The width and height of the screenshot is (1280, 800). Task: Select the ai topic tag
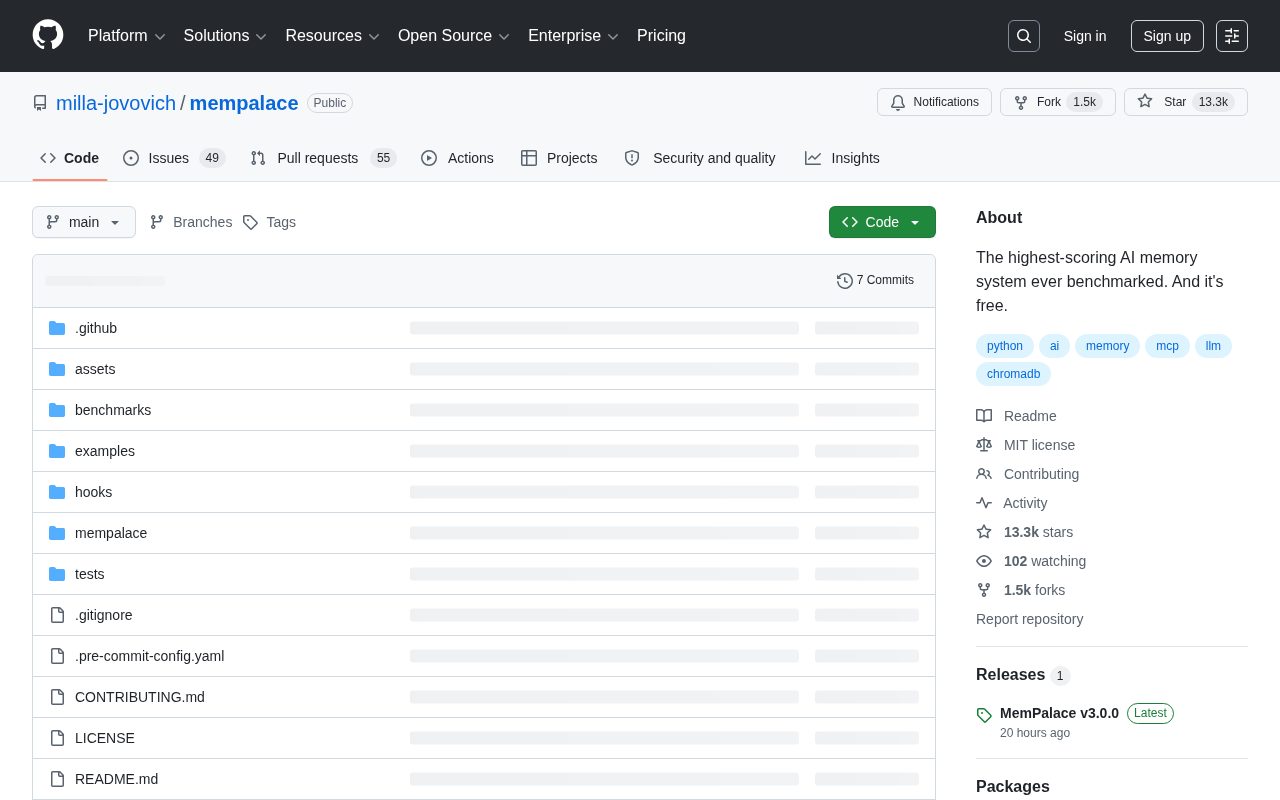[x=1054, y=346]
